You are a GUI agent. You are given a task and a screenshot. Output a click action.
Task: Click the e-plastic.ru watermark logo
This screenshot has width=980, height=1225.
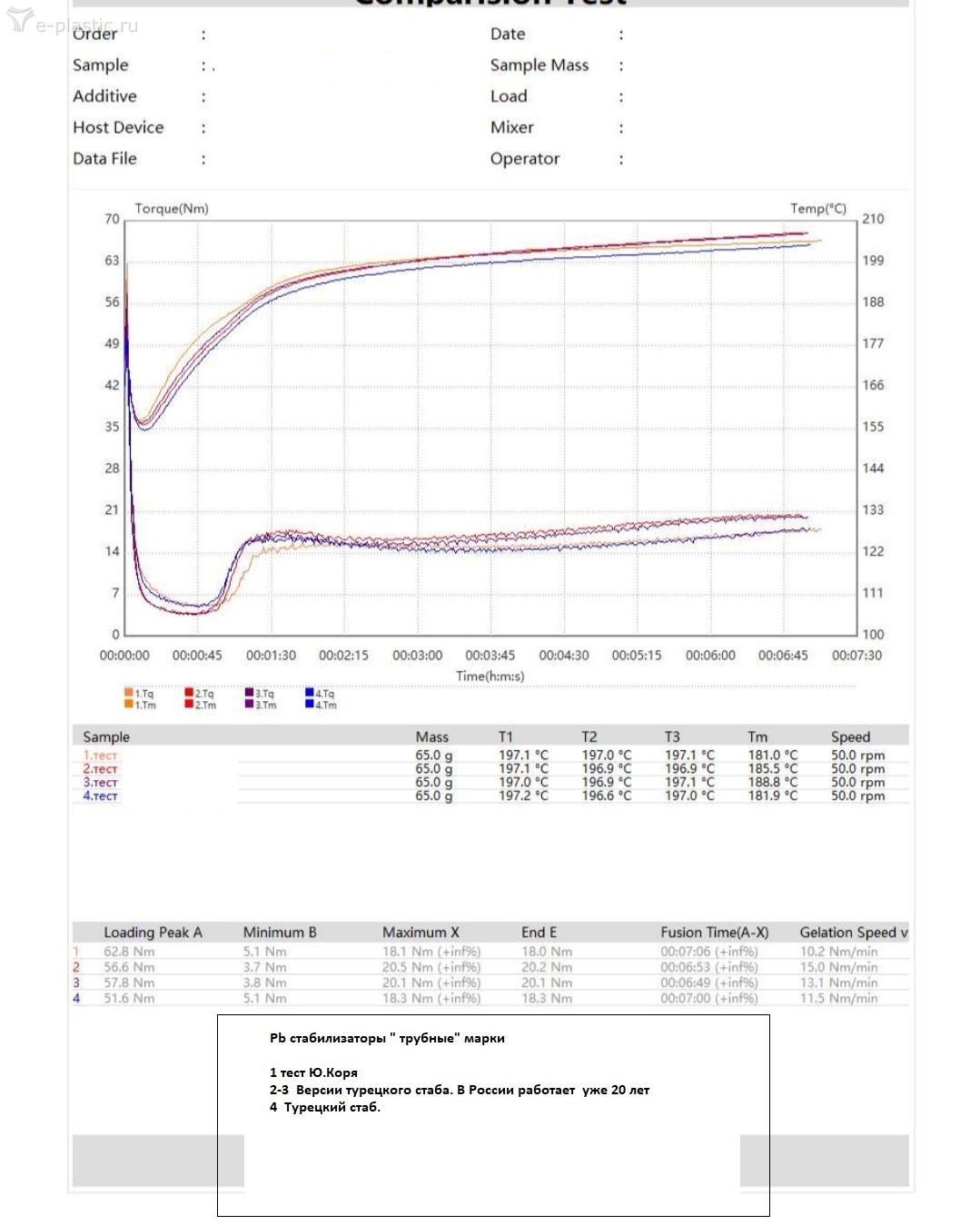72,22
